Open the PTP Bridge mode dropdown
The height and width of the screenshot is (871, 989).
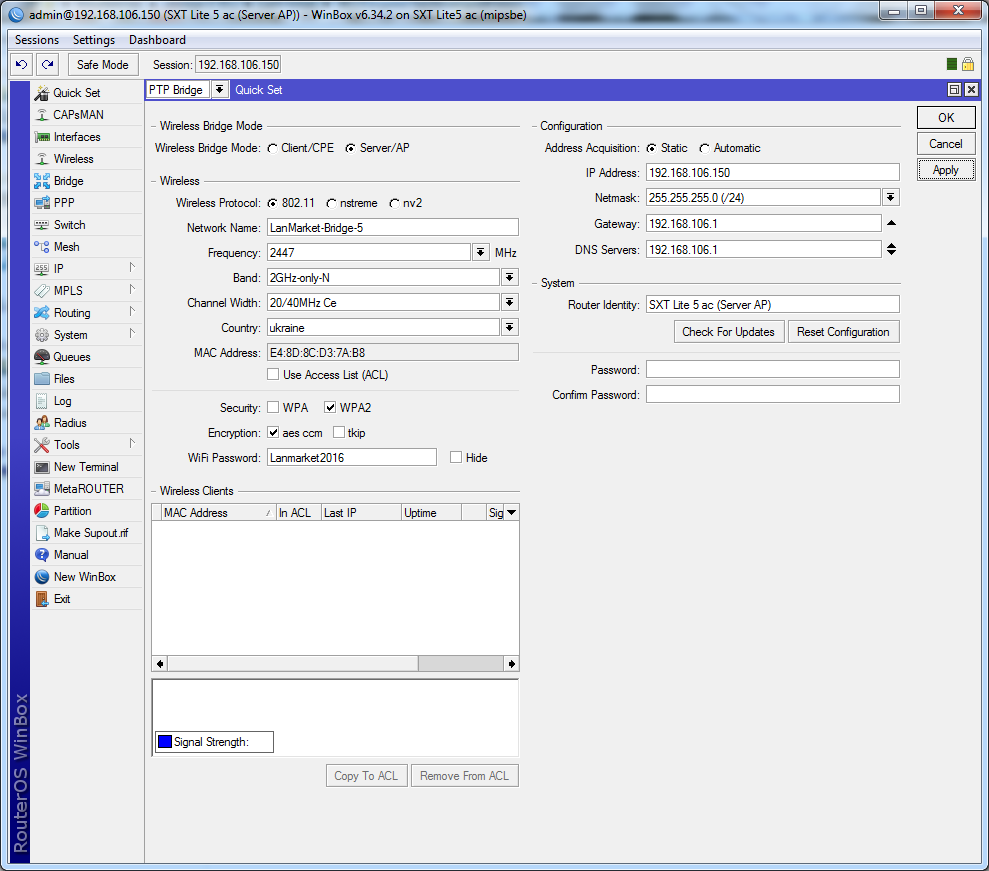tap(219, 90)
